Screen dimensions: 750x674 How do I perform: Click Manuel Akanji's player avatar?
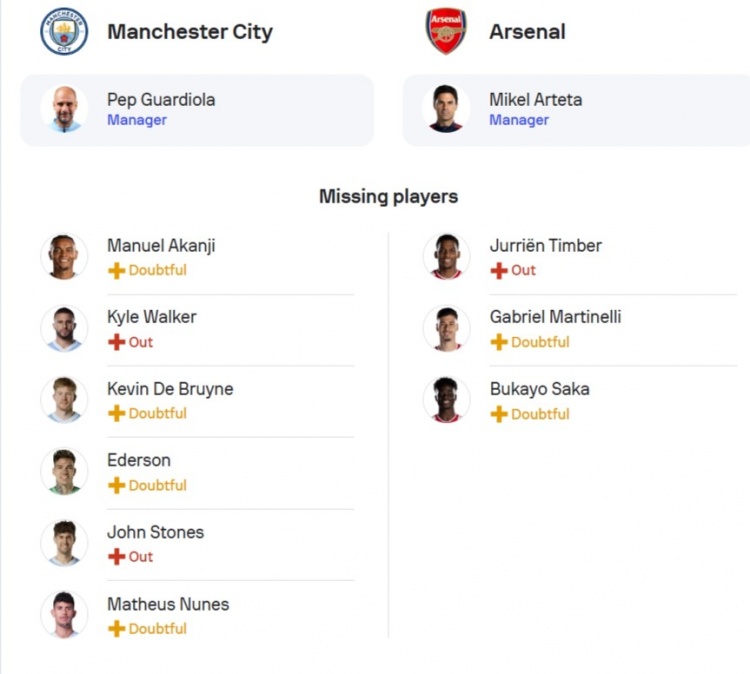(x=64, y=256)
